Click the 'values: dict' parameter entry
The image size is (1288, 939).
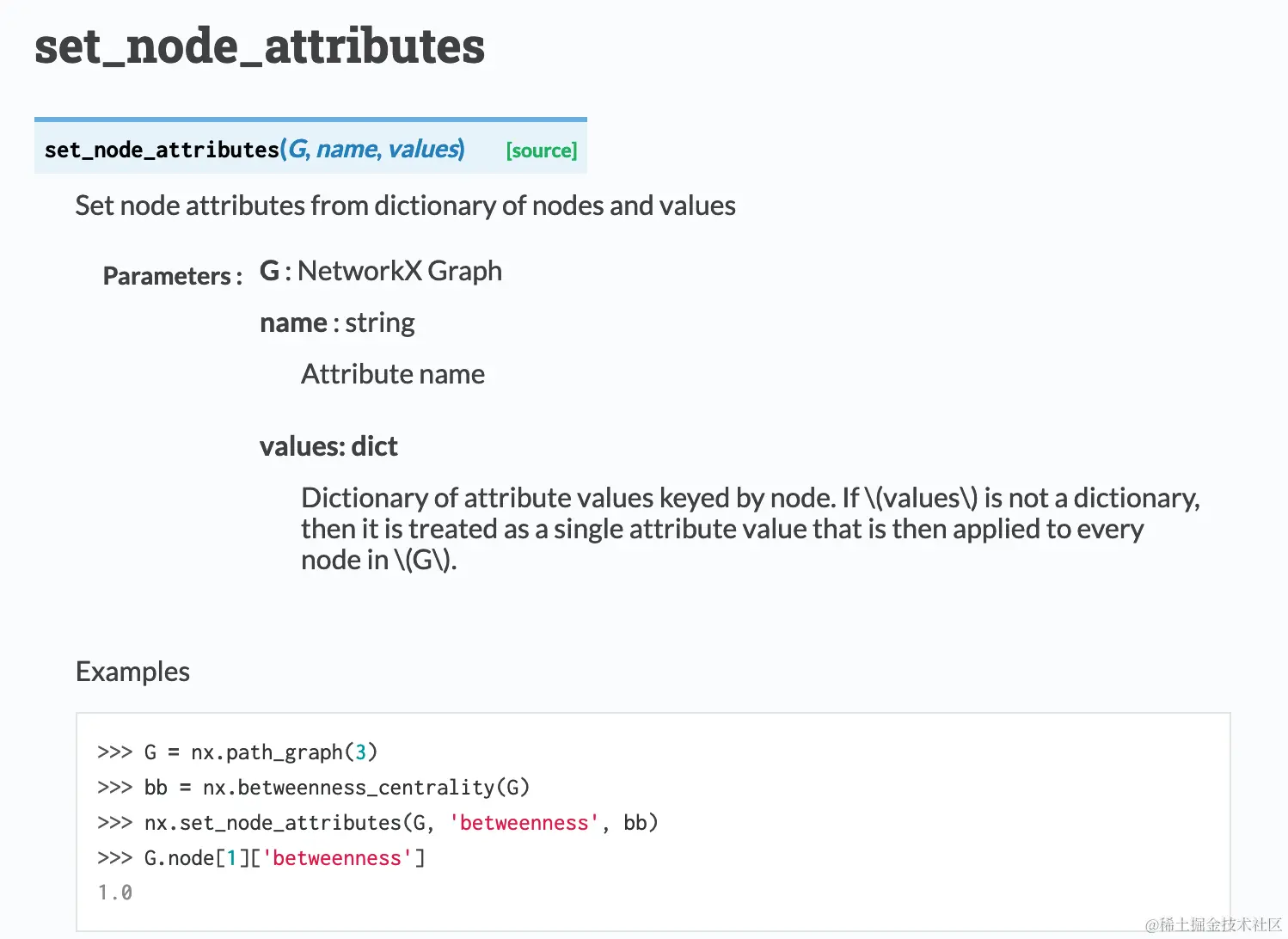(328, 447)
